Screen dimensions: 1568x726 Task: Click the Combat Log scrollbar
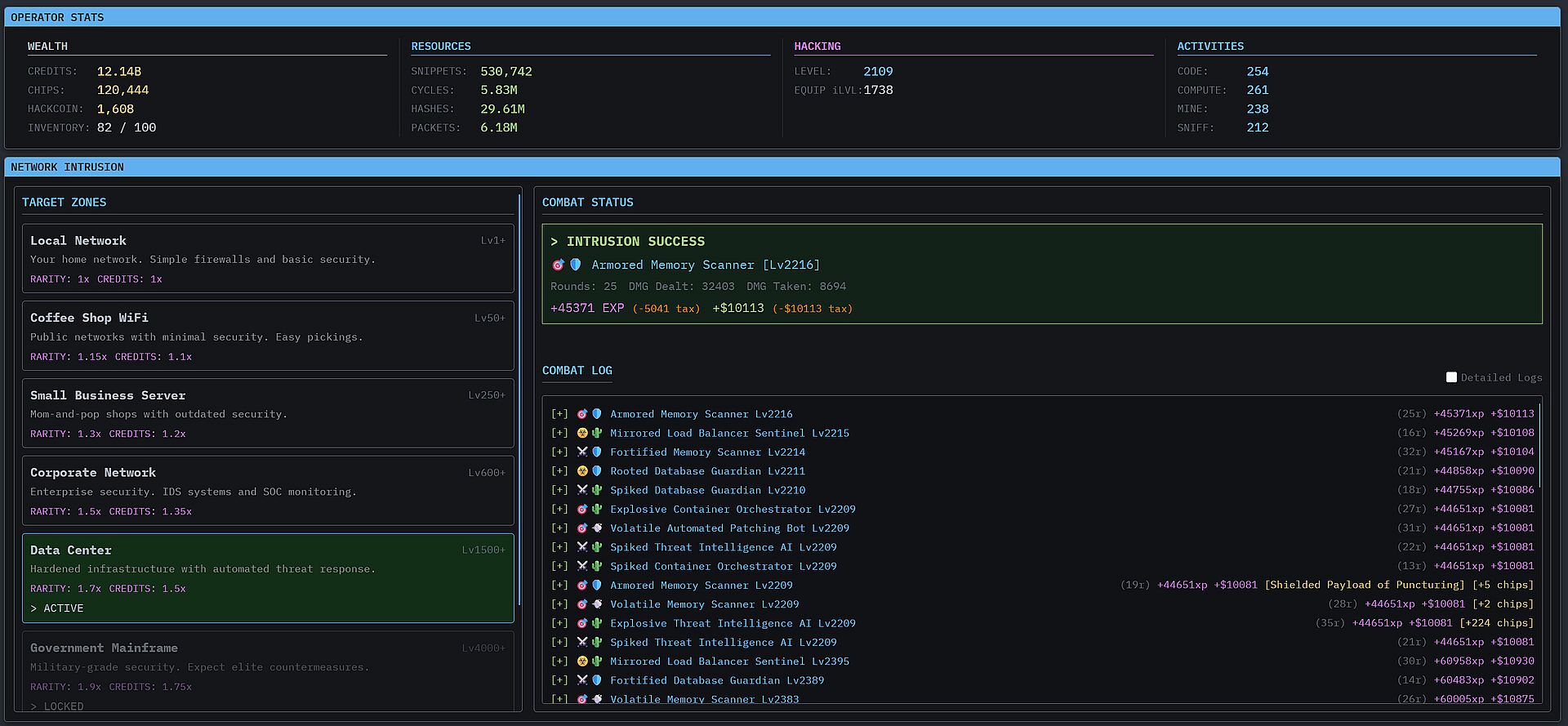coord(1540,446)
